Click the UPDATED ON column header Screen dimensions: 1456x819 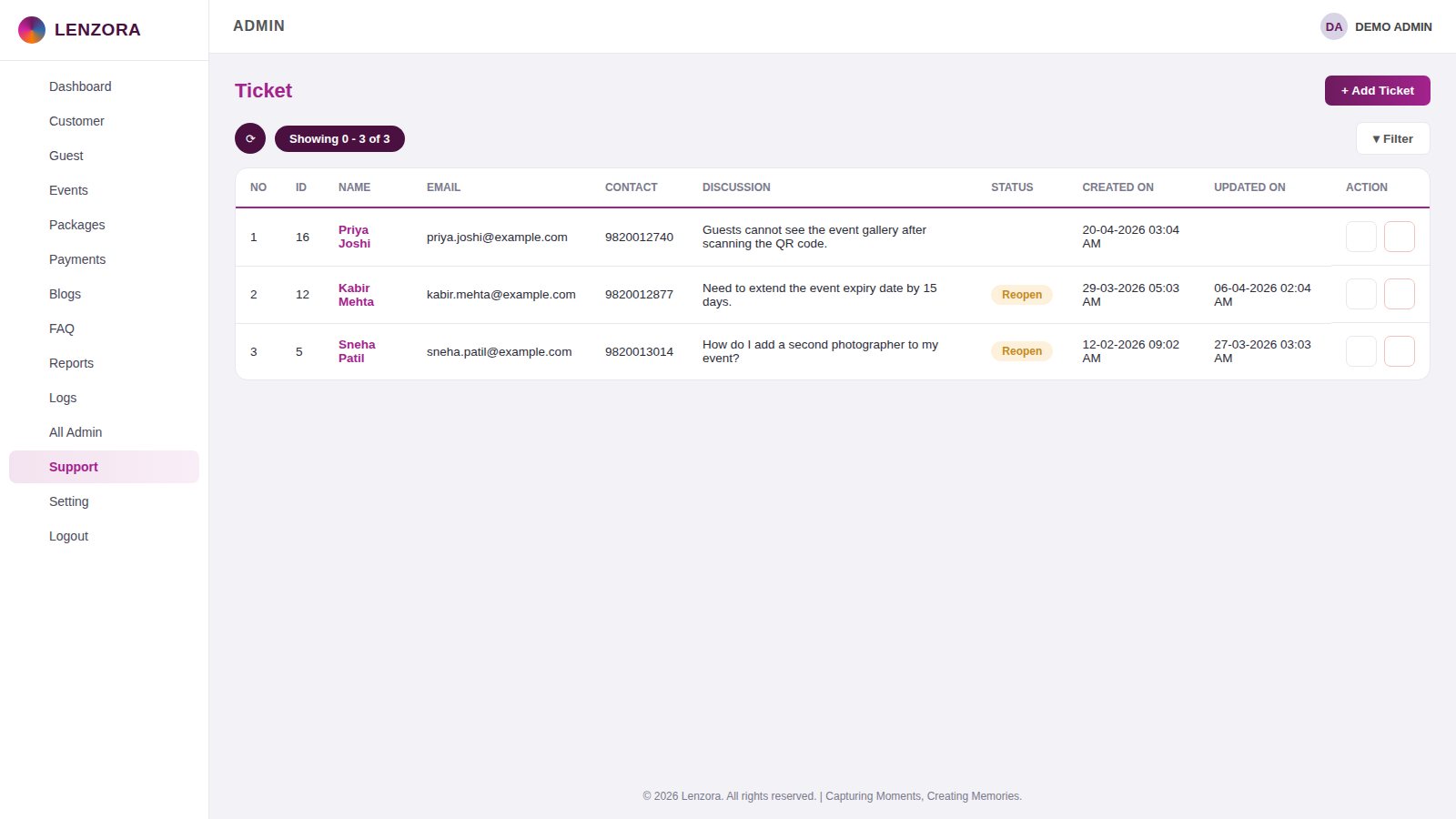pyautogui.click(x=1249, y=187)
